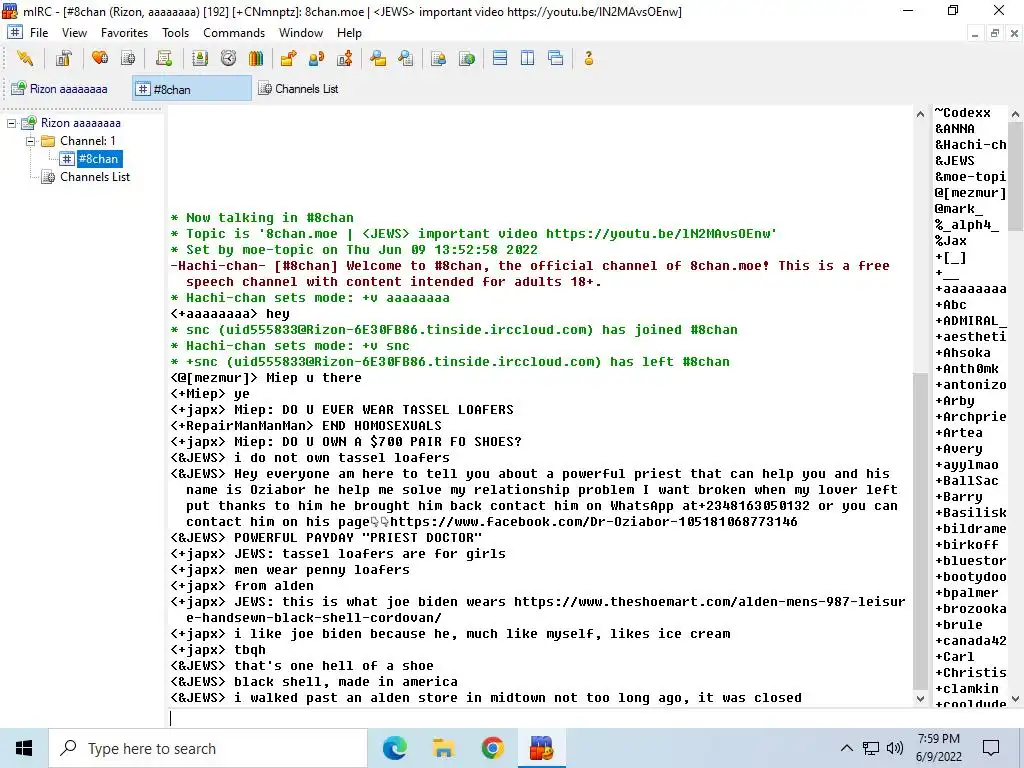Select ~Codexx in the nicklist
1024x768 pixels.
coord(963,112)
